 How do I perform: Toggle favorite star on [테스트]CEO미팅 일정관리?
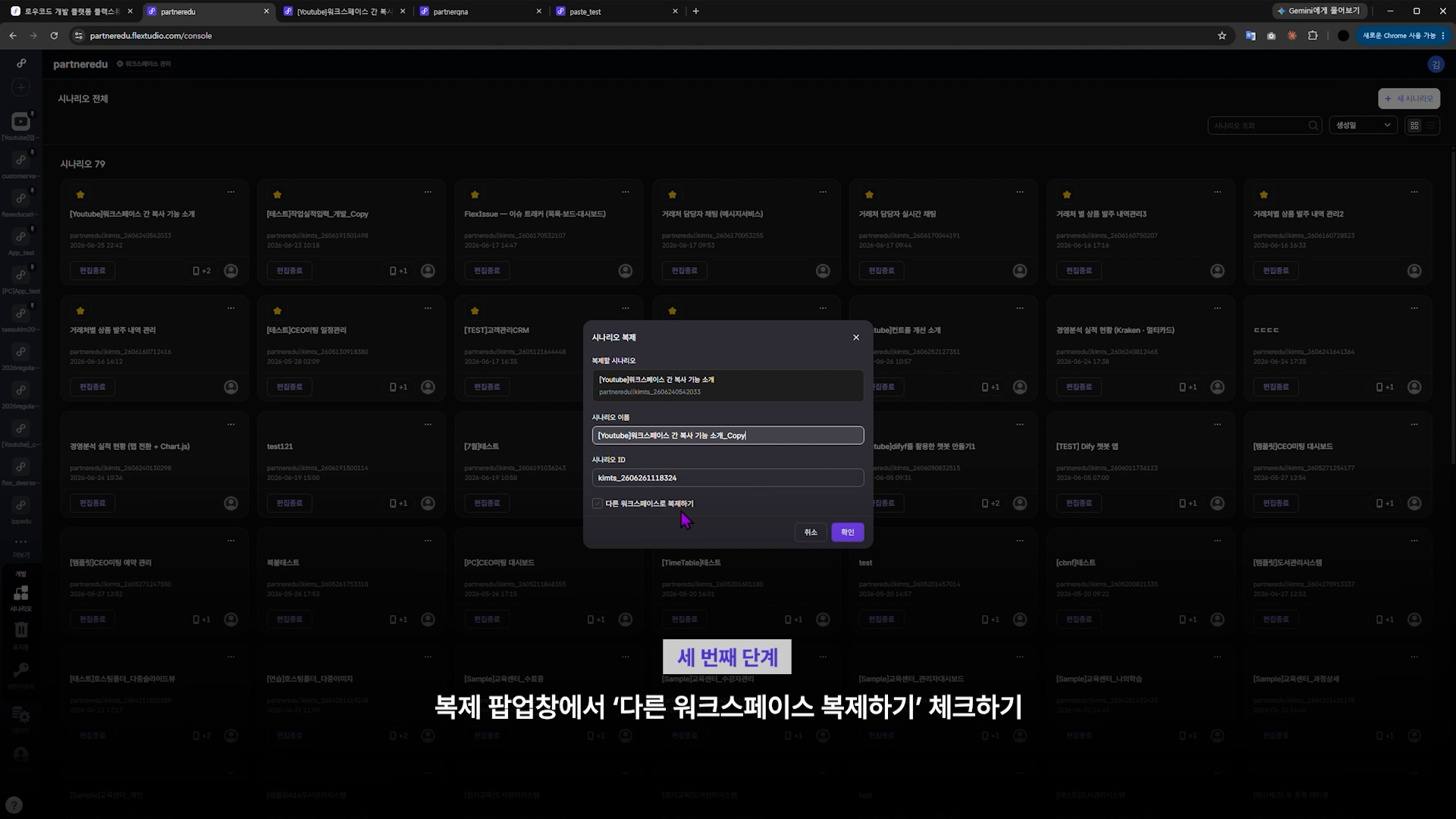pyautogui.click(x=278, y=311)
